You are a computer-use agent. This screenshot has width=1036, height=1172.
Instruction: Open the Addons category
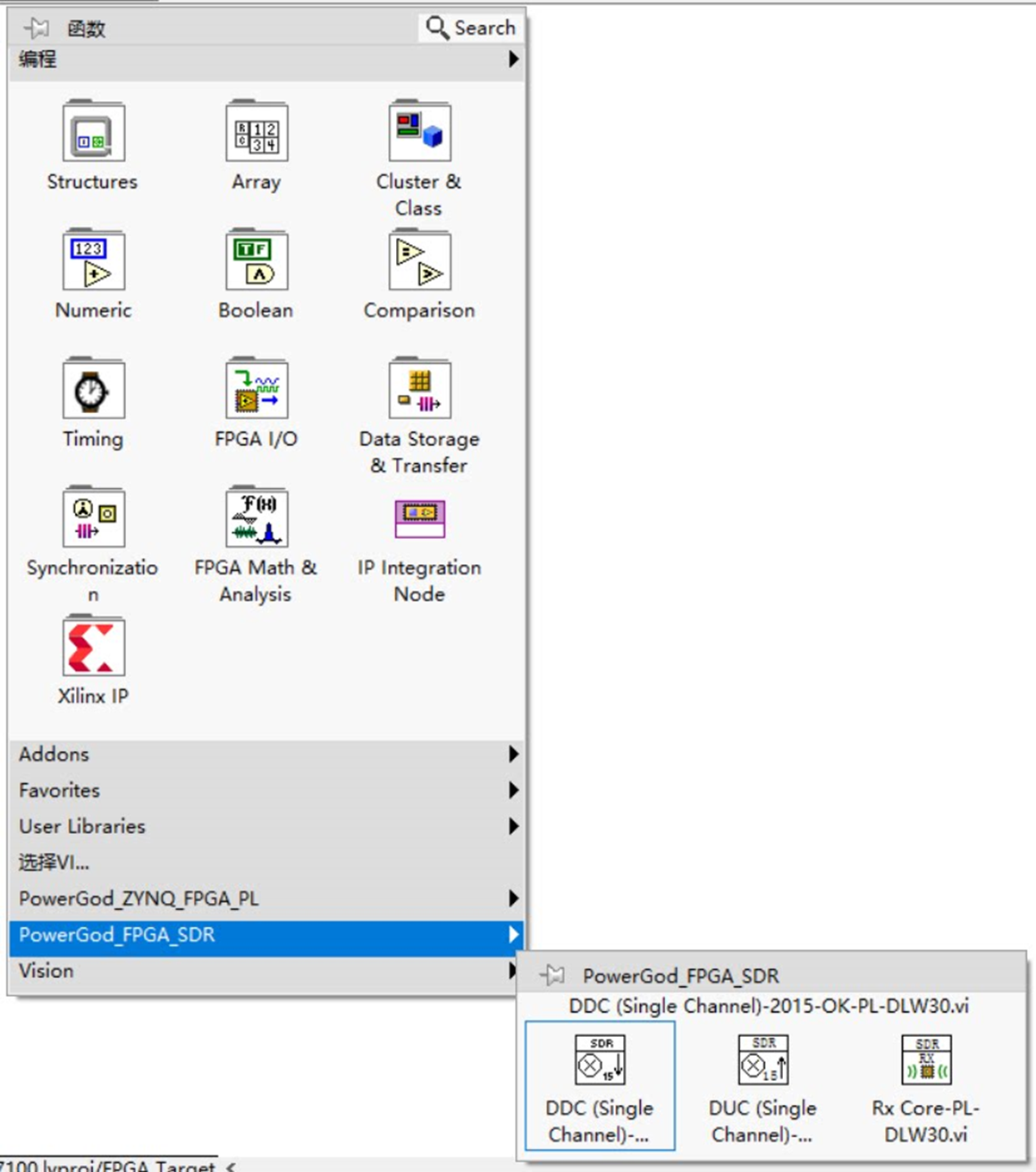pyautogui.click(x=266, y=754)
